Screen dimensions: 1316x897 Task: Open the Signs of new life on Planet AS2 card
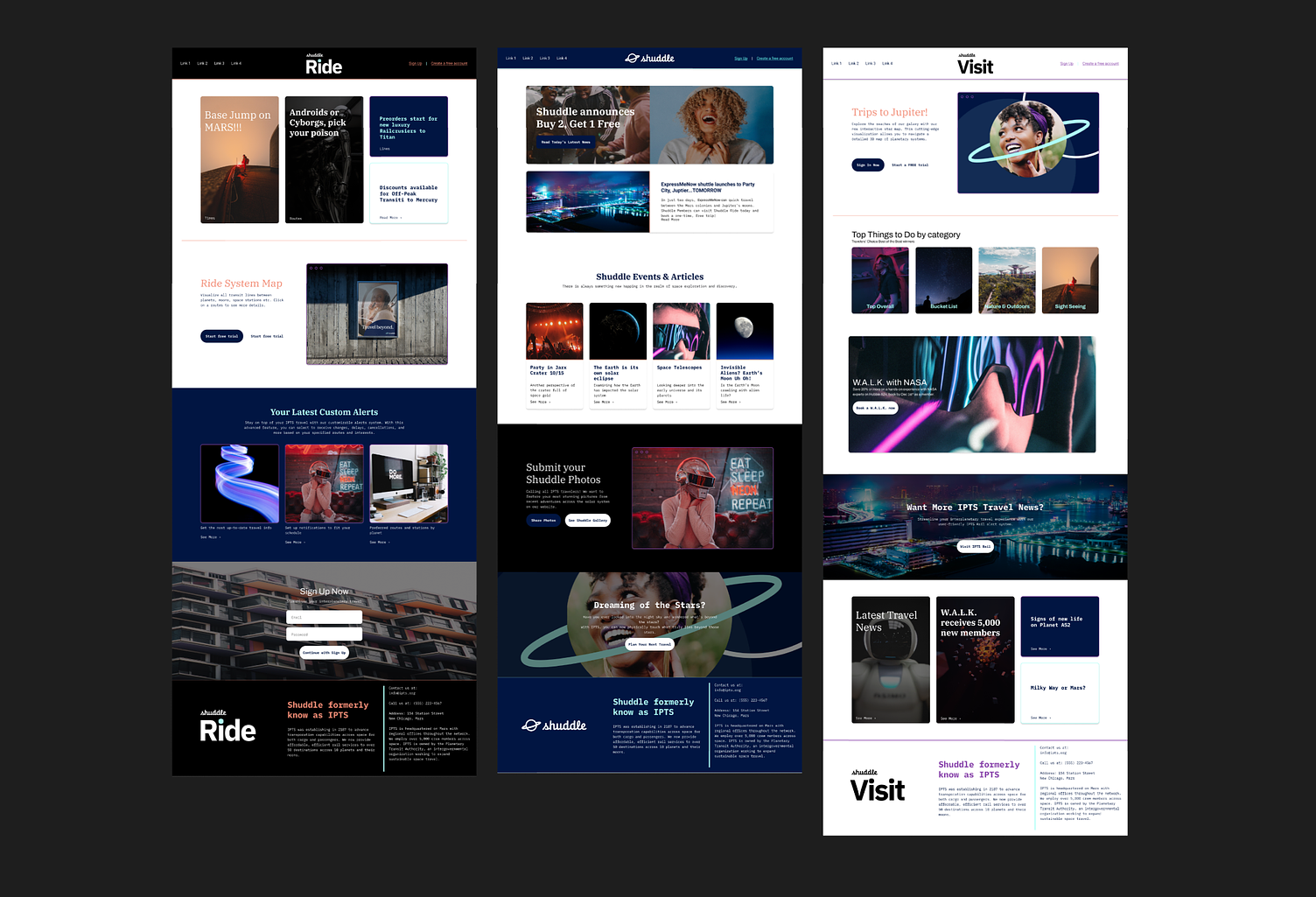tap(1060, 627)
